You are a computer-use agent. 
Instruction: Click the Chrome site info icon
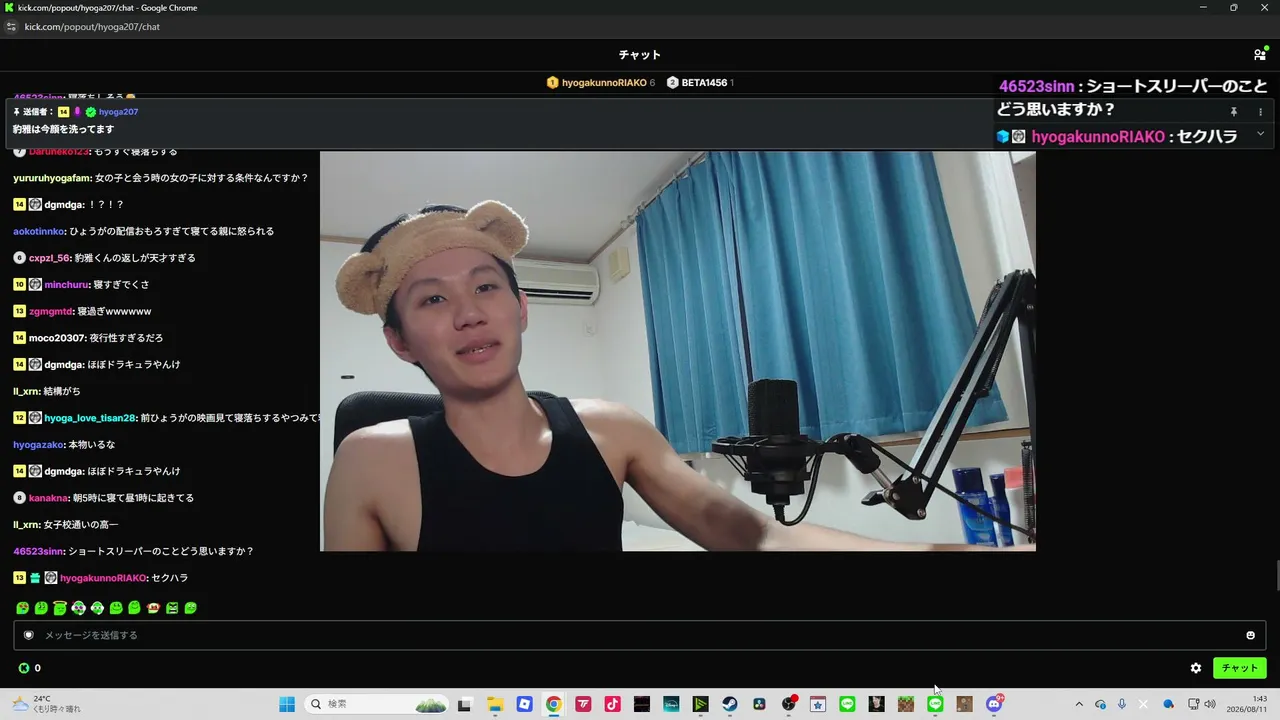point(12,27)
